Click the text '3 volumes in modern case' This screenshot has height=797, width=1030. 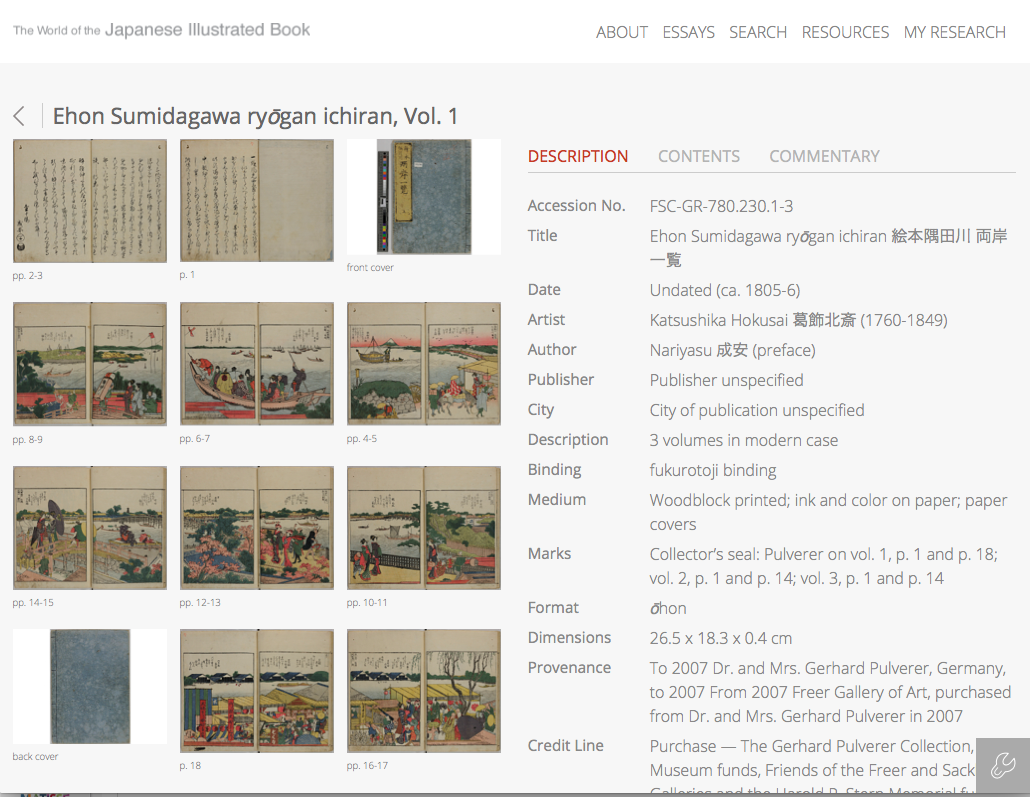744,440
